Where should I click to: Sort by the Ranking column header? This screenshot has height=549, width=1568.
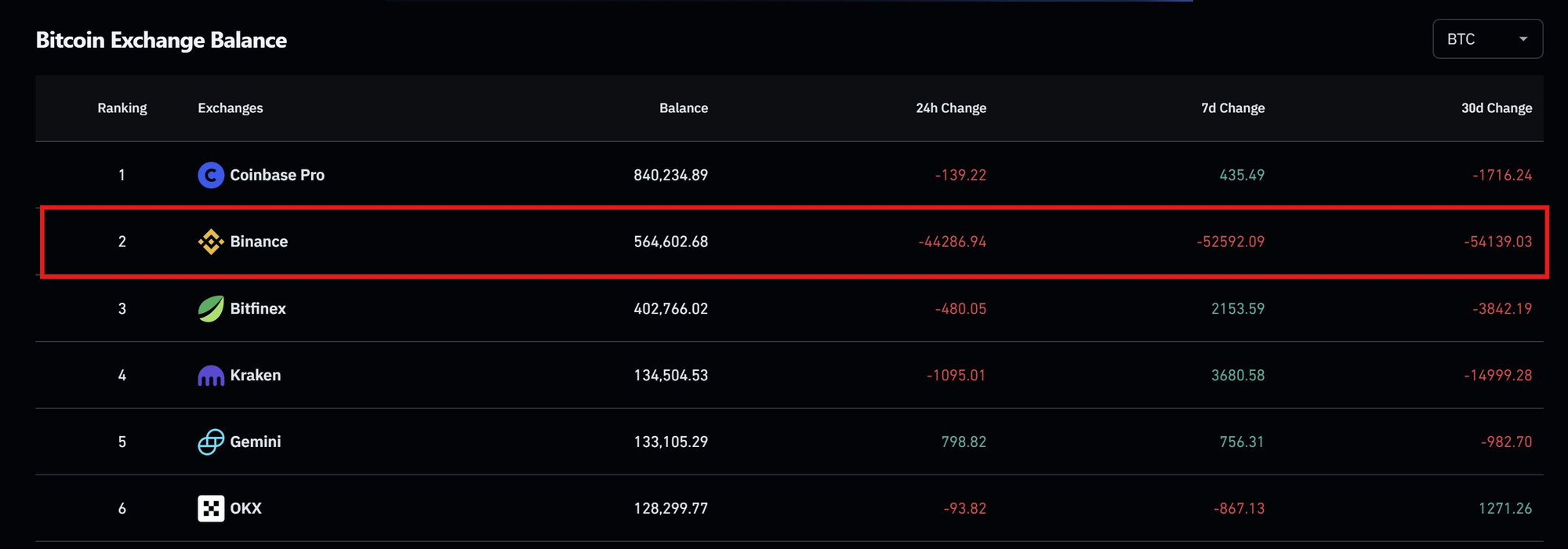122,108
